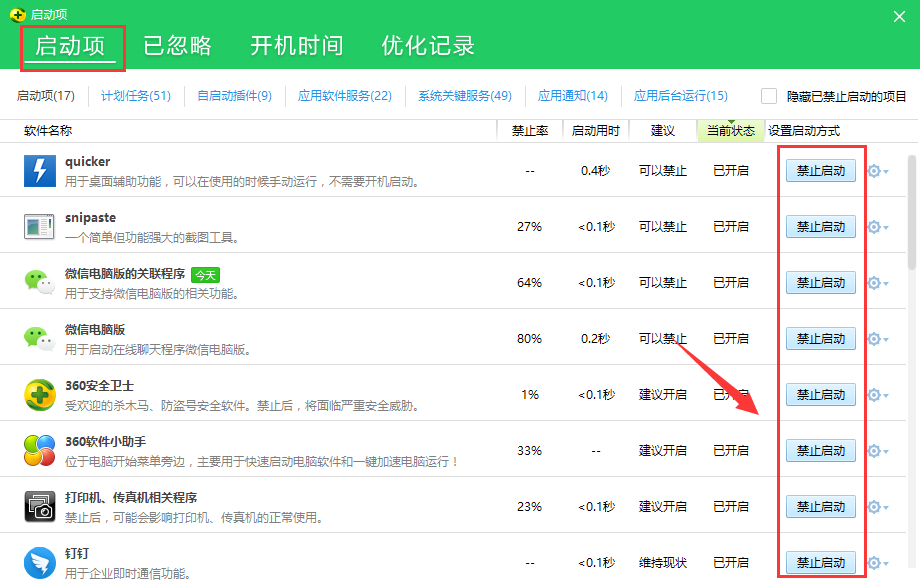Click 0.4秒 startup time for quicker
This screenshot has height=580, width=920.
[x=596, y=171]
